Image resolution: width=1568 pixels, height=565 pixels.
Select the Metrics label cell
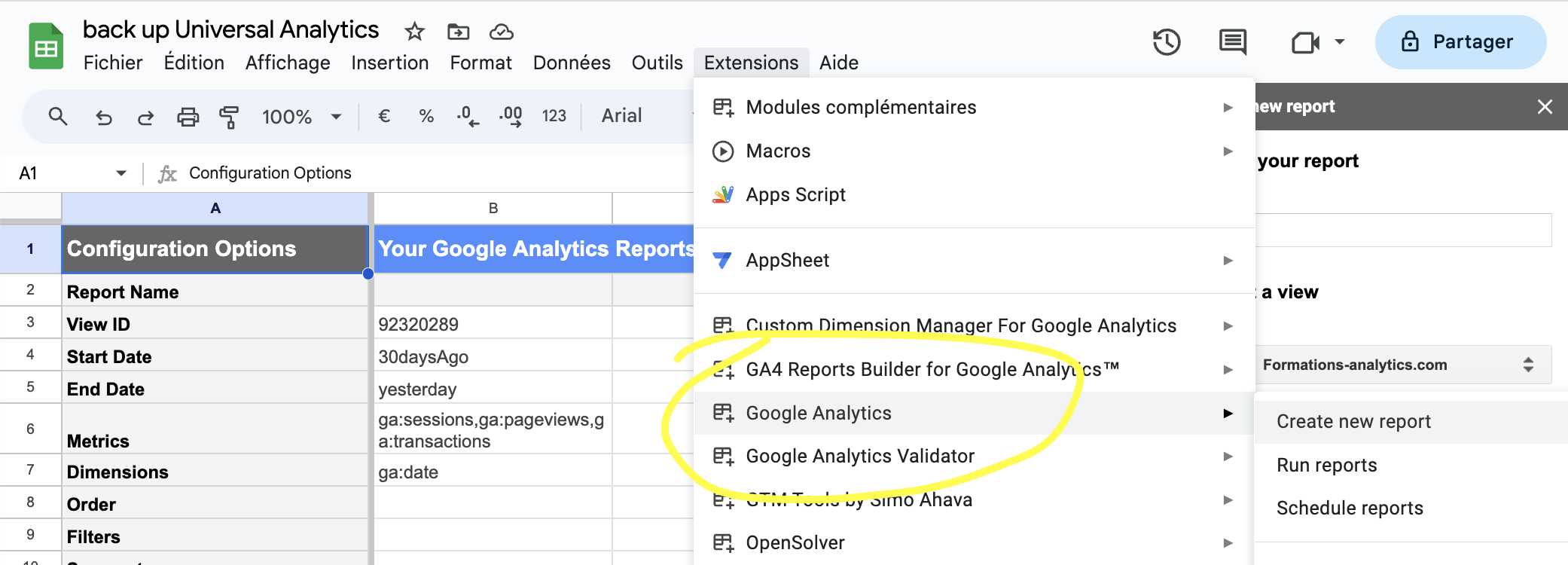coord(215,429)
